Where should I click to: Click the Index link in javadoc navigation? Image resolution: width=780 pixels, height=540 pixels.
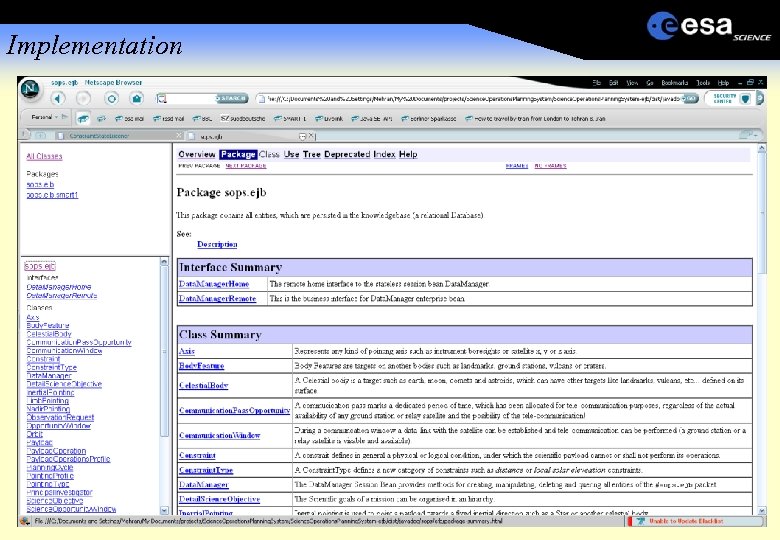385,155
